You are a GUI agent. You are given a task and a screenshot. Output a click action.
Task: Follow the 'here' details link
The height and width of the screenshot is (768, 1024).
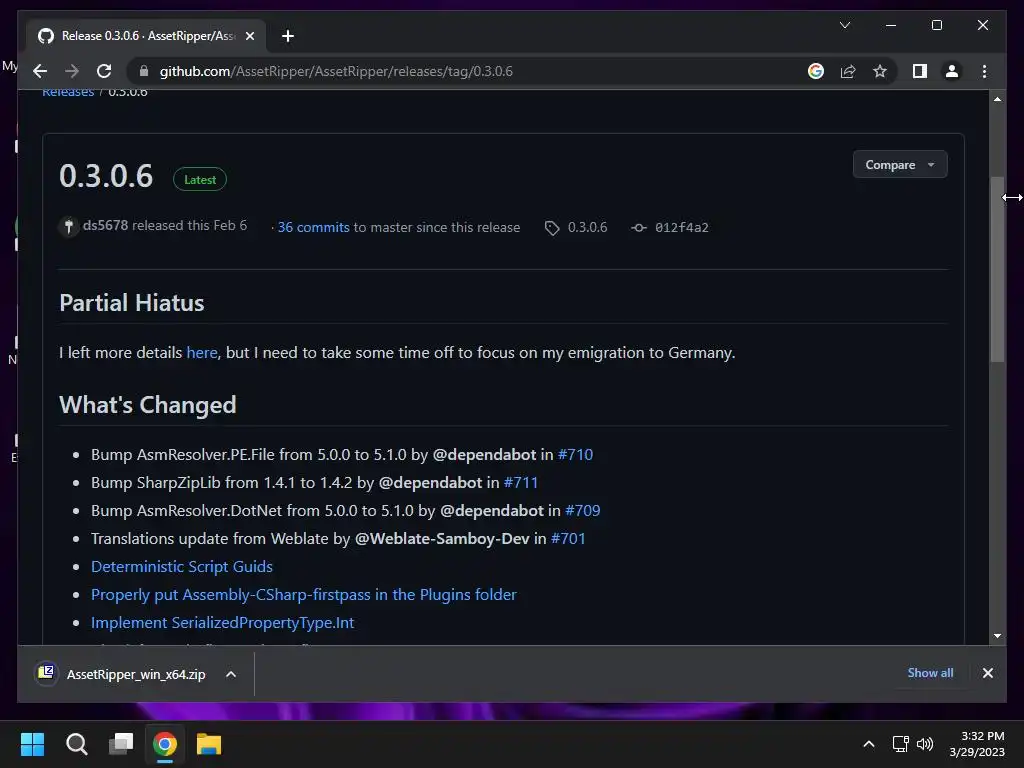pos(202,353)
